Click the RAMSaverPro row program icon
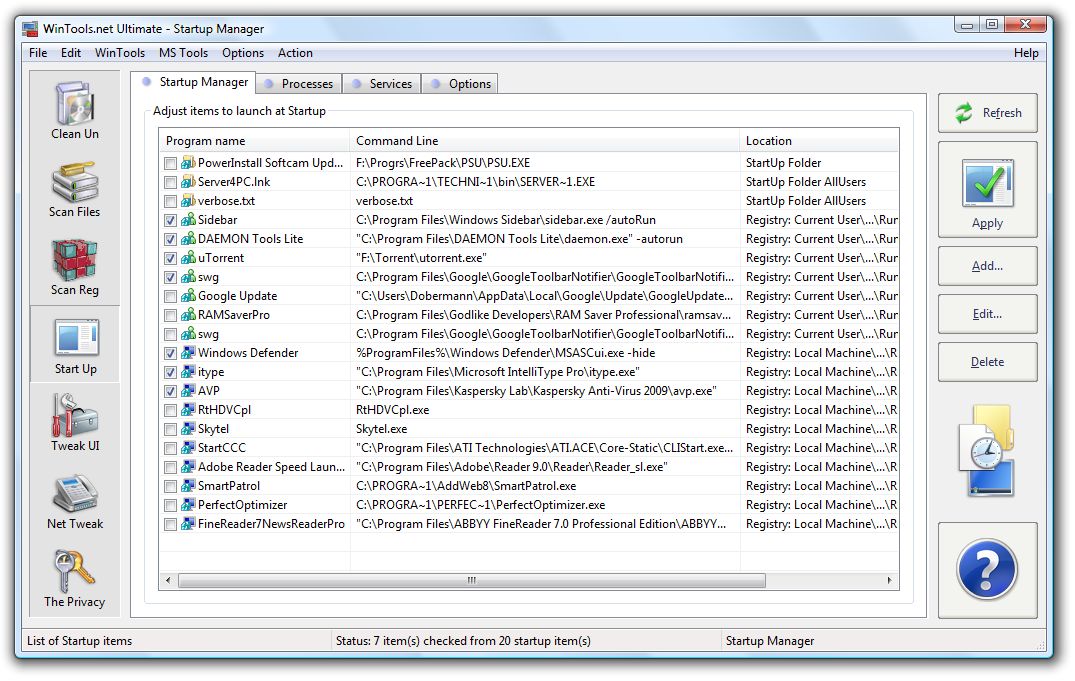The width and height of the screenshot is (1075, 681). 189,315
